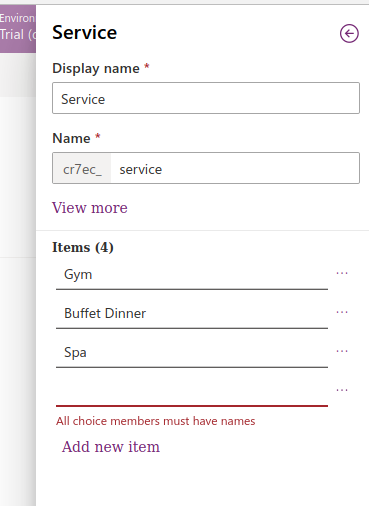
Task: Click the Name field label
Action: point(71,138)
